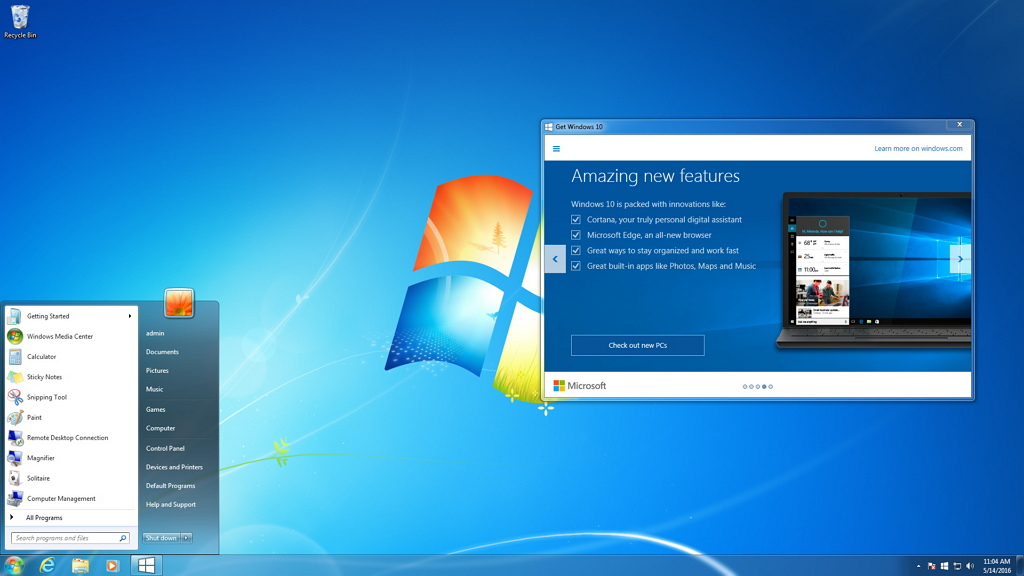Launch Magnifier from the Start menu
The height and width of the screenshot is (576, 1024).
tap(41, 458)
